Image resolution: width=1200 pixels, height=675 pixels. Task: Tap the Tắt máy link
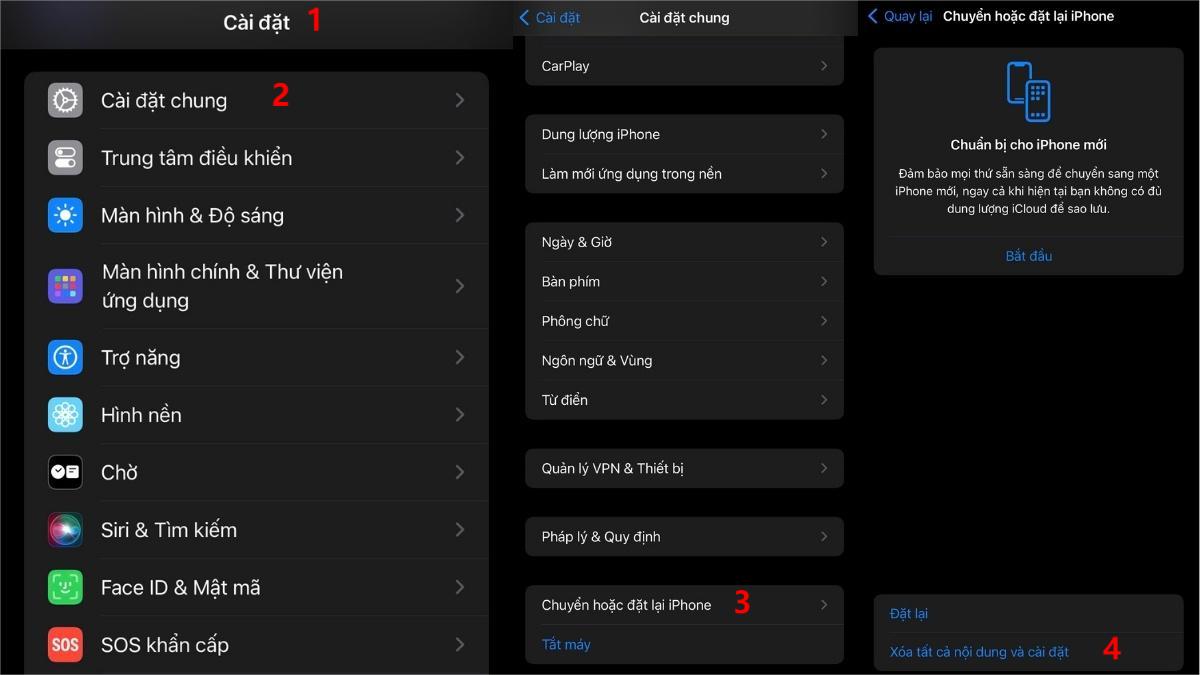(x=566, y=645)
